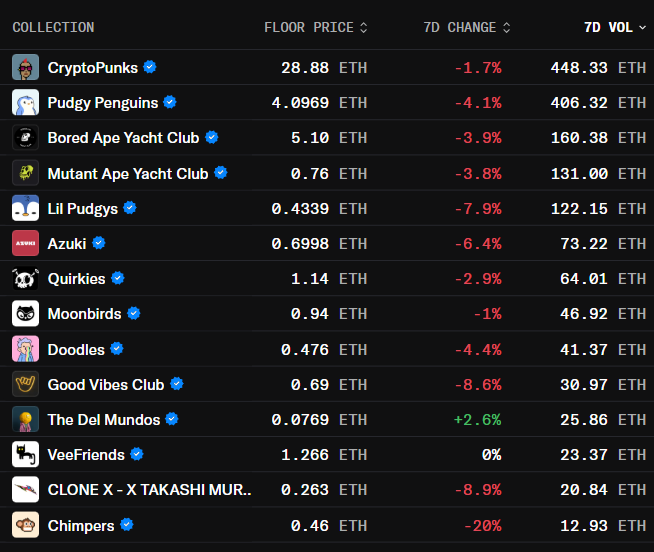Click the Chimpers monkey icon
This screenshot has width=654, height=552.
click(x=25, y=525)
